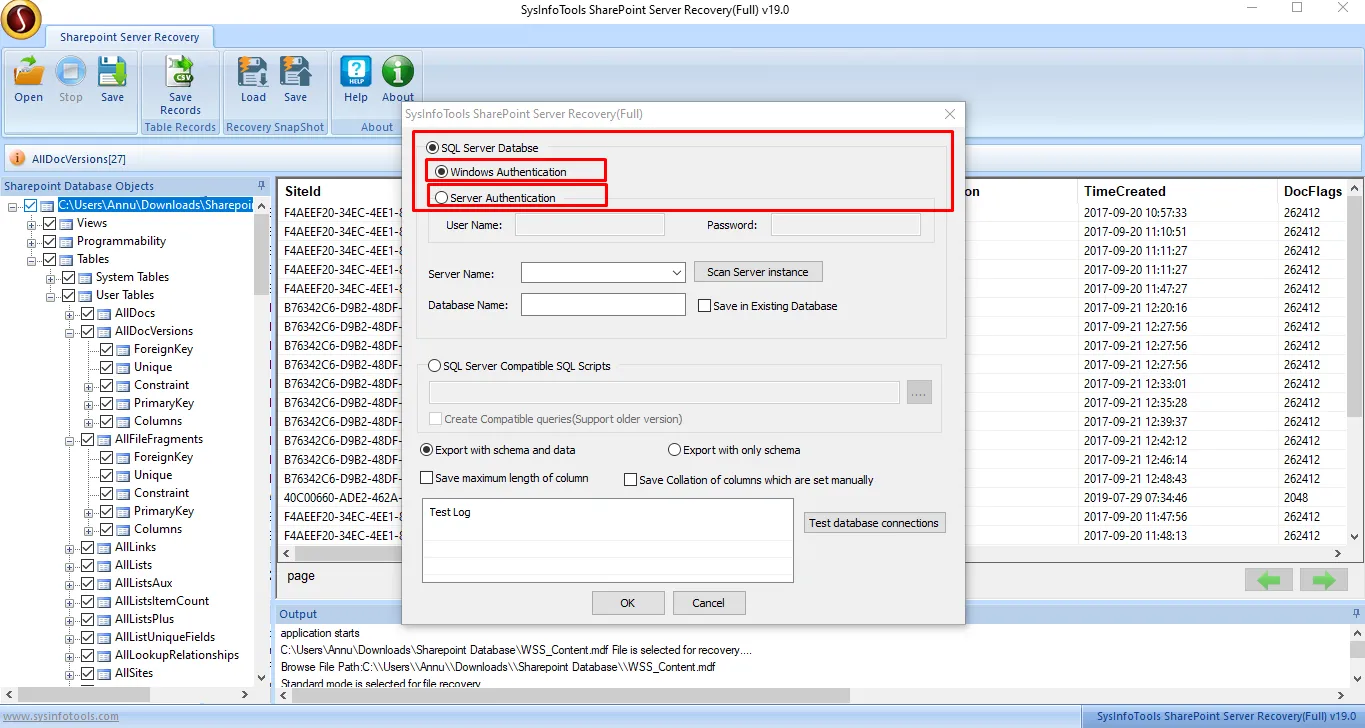Click the icon beside Programmability node
This screenshot has height=728, width=1365.
pyautogui.click(x=67, y=241)
